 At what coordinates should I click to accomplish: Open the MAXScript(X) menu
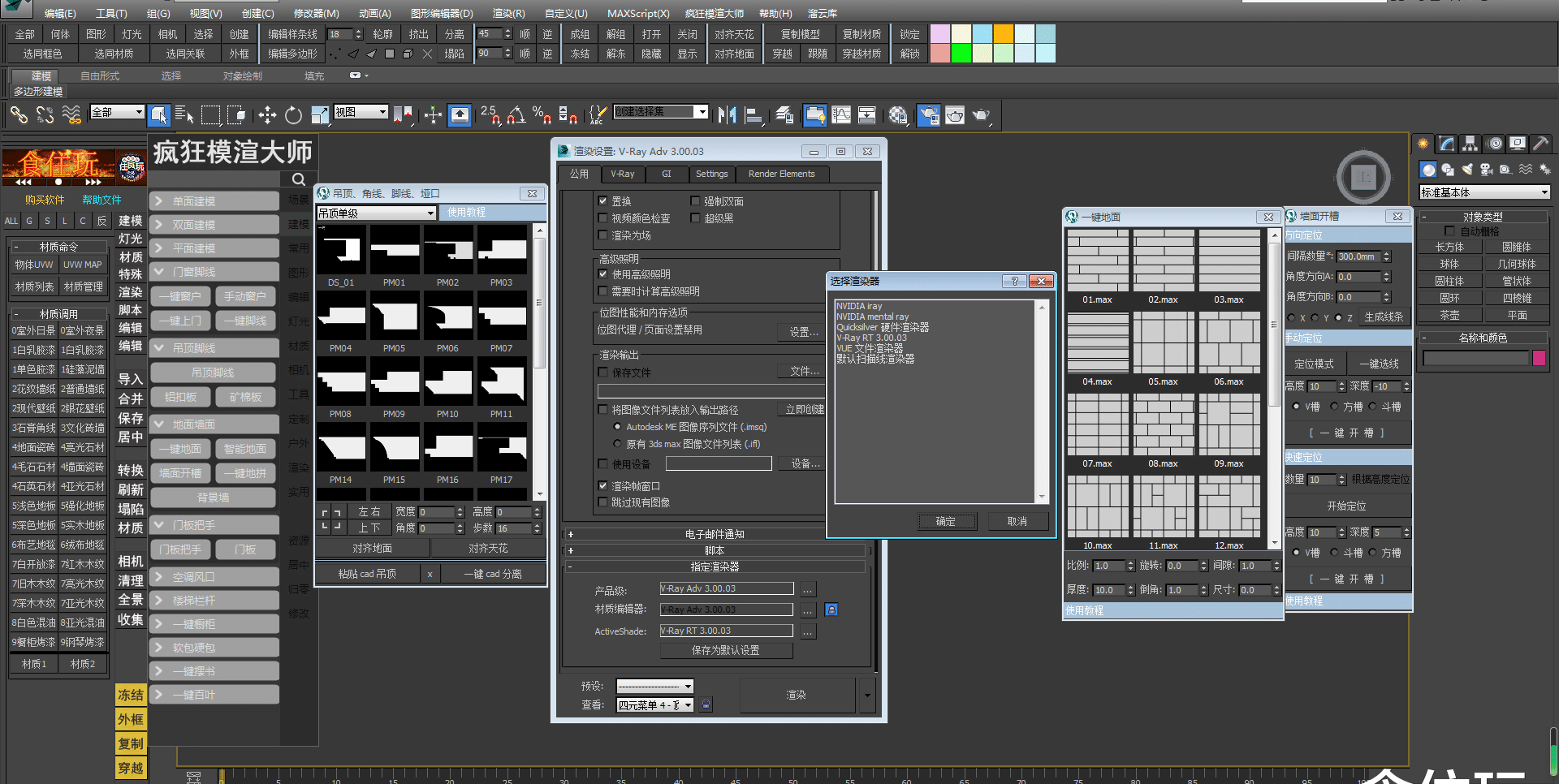(x=638, y=13)
